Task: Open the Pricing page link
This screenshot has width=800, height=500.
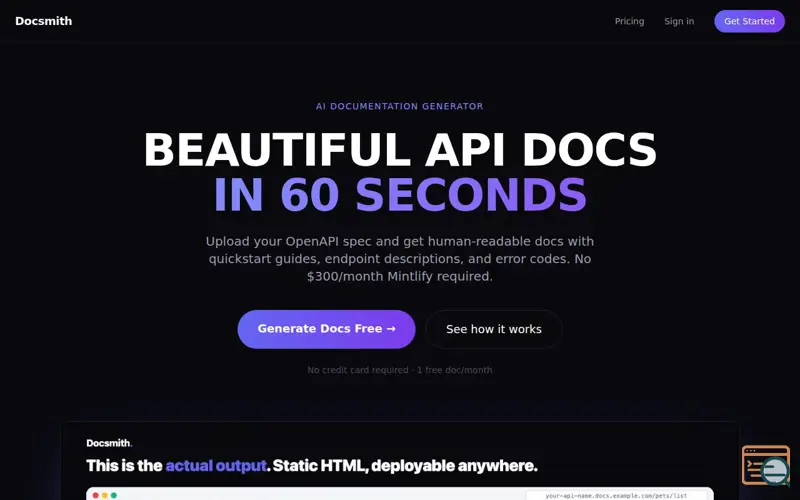Action: (x=629, y=21)
